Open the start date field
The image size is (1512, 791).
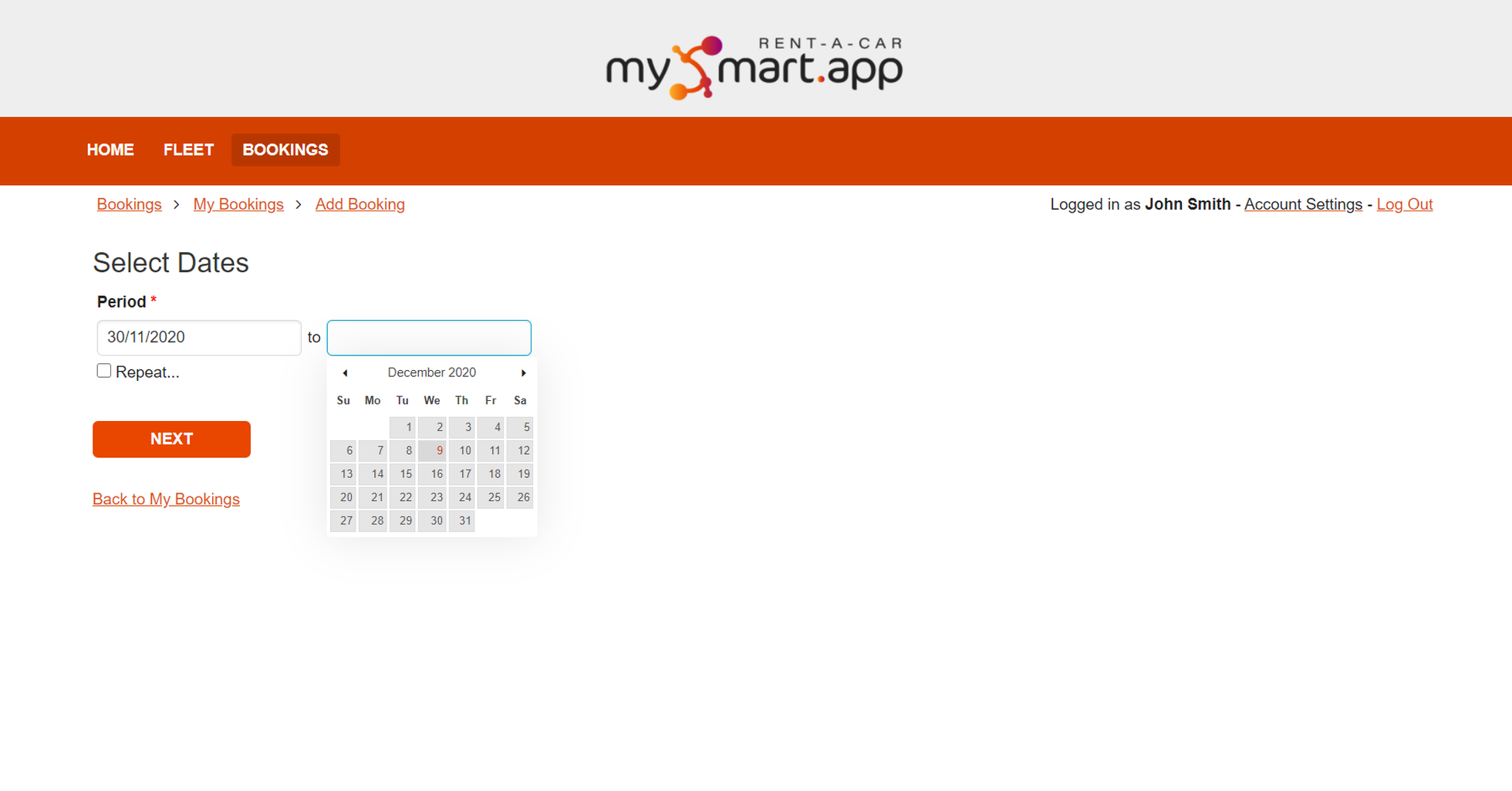(x=198, y=337)
